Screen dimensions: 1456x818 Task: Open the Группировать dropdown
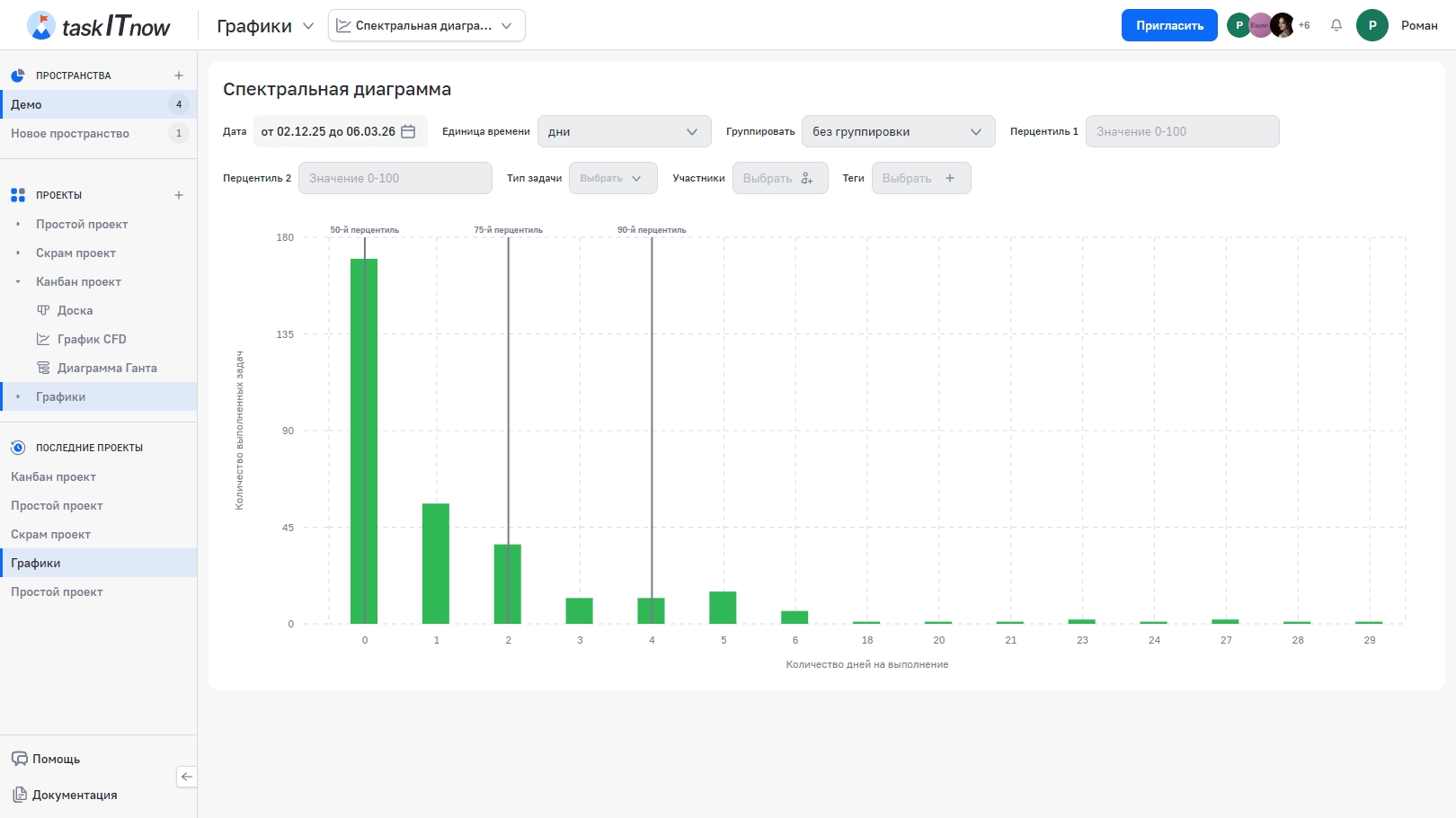click(x=898, y=131)
